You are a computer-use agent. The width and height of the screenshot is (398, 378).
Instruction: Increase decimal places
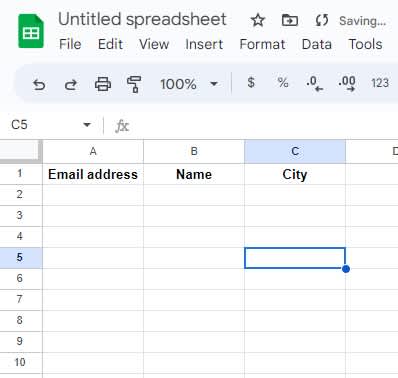[x=347, y=84]
